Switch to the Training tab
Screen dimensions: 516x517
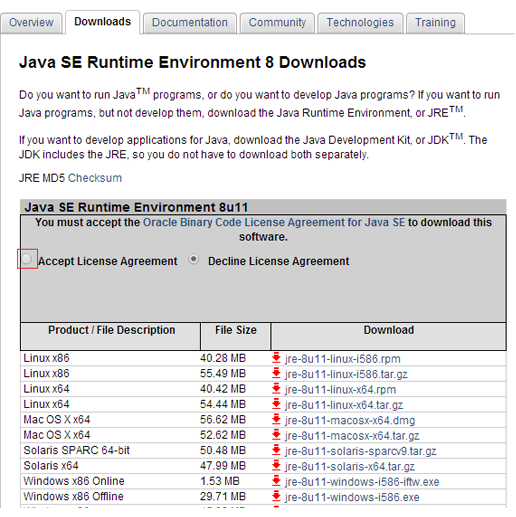(x=435, y=23)
